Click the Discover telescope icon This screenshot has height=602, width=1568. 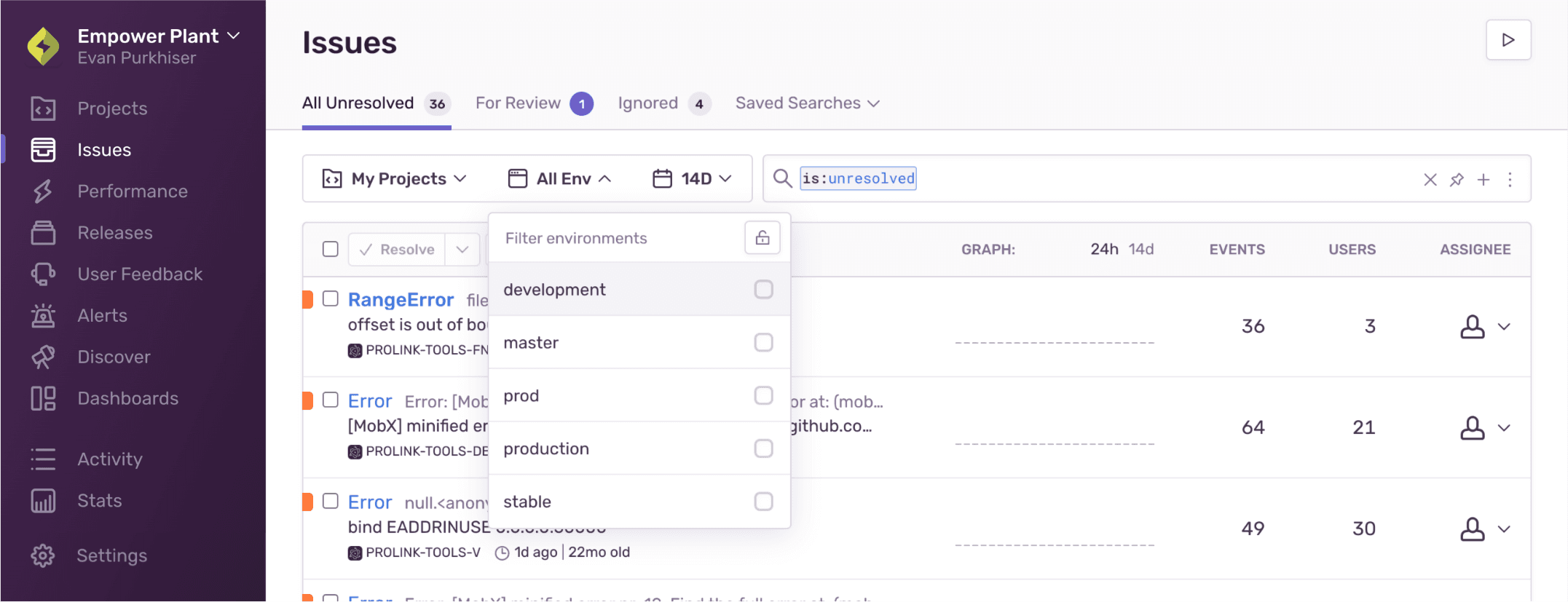pos(43,357)
